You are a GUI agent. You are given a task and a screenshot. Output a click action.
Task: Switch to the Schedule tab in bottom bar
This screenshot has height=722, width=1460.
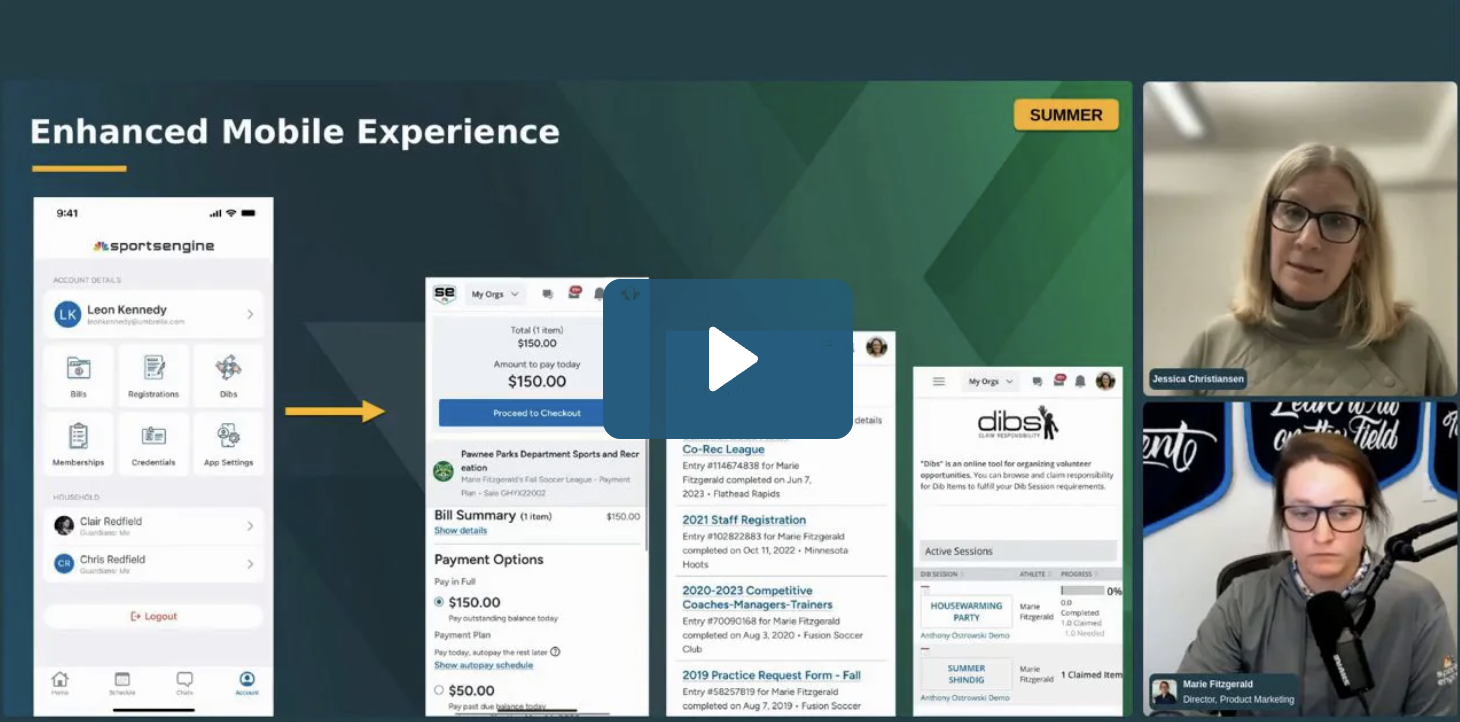click(x=122, y=682)
